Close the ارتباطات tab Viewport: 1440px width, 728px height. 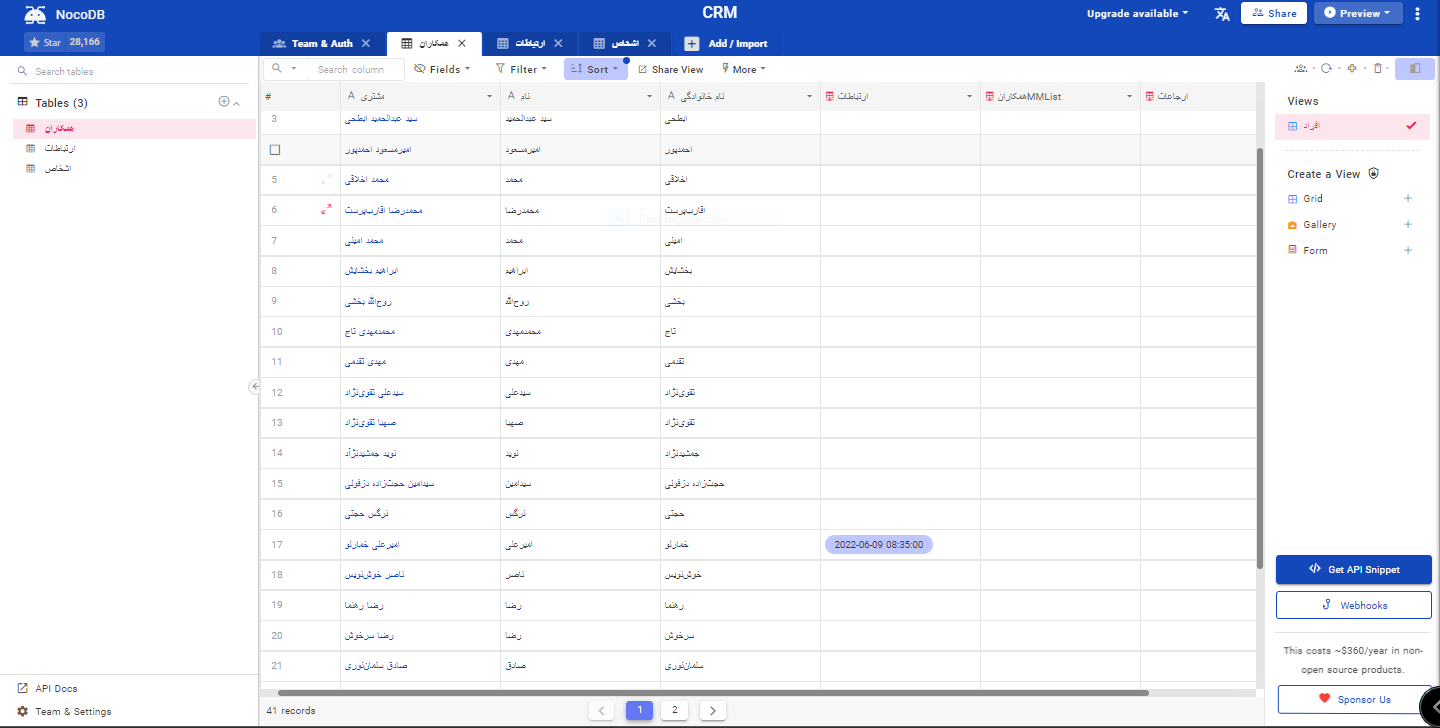(558, 44)
